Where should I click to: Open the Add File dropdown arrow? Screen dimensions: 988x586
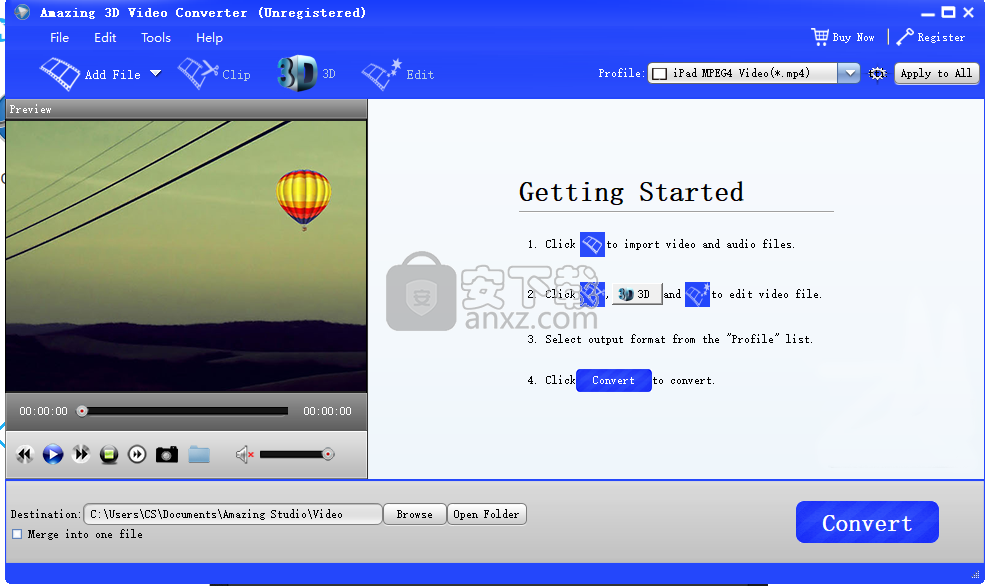click(156, 74)
